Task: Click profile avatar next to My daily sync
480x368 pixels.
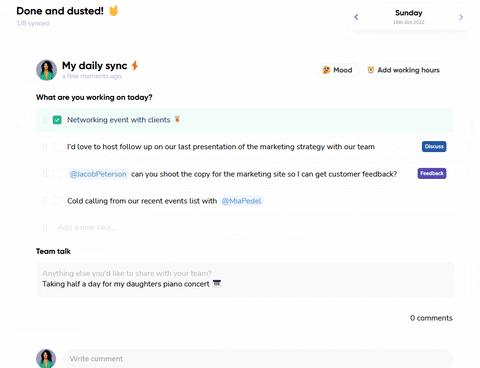Action: 46,70
